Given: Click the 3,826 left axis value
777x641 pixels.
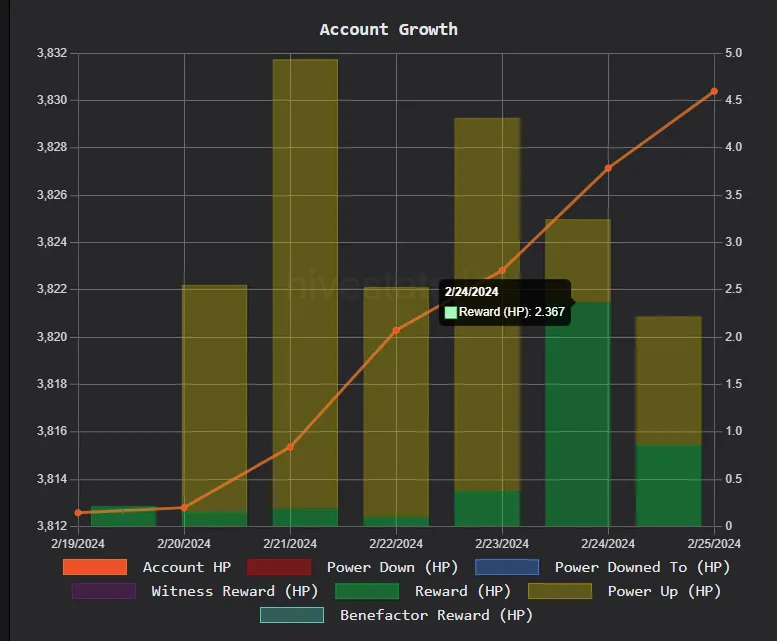Looking at the screenshot, I should (52, 195).
